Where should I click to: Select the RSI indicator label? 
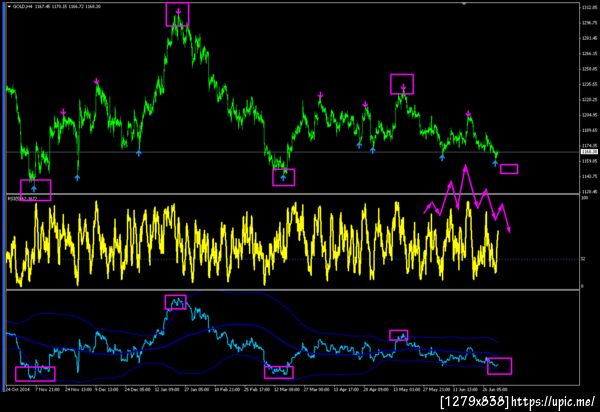(23, 199)
